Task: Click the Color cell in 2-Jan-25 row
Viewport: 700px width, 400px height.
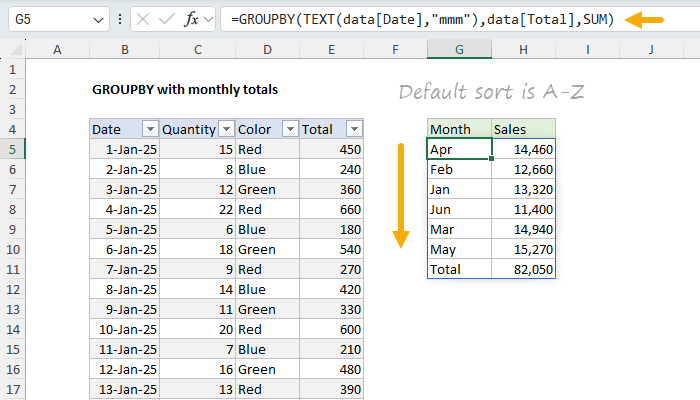Action: (x=267, y=169)
